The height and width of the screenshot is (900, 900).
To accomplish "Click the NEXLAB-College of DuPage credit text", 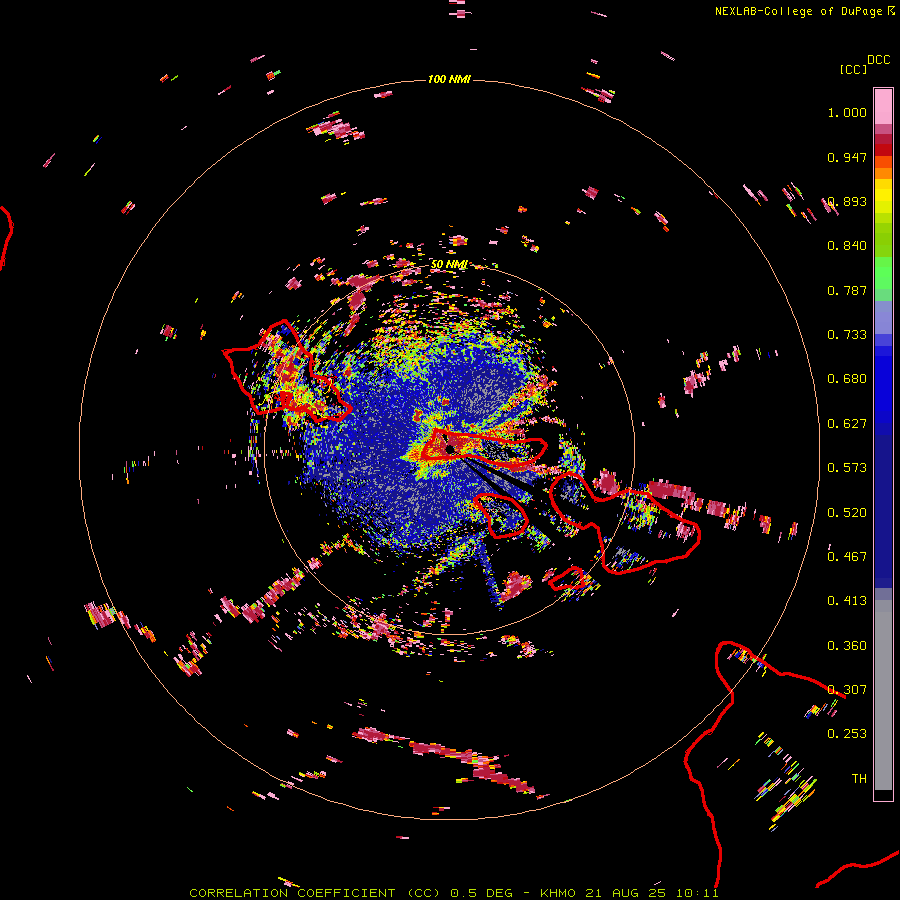I will pos(799,11).
